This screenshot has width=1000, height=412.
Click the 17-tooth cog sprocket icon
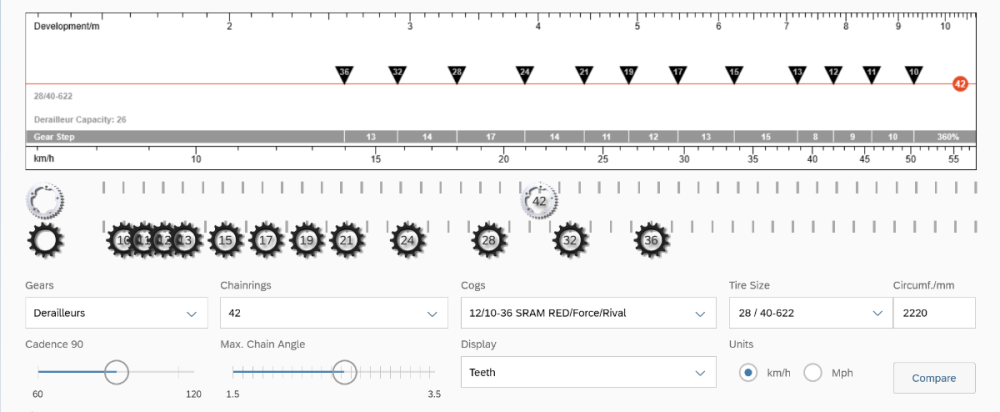[266, 240]
